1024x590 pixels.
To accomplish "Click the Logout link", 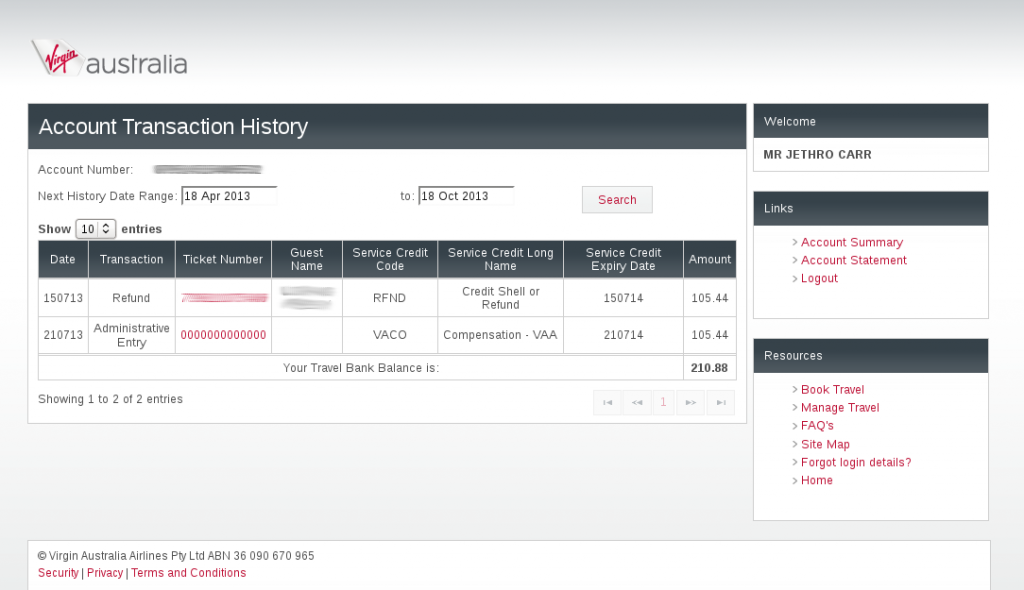I will (x=819, y=278).
